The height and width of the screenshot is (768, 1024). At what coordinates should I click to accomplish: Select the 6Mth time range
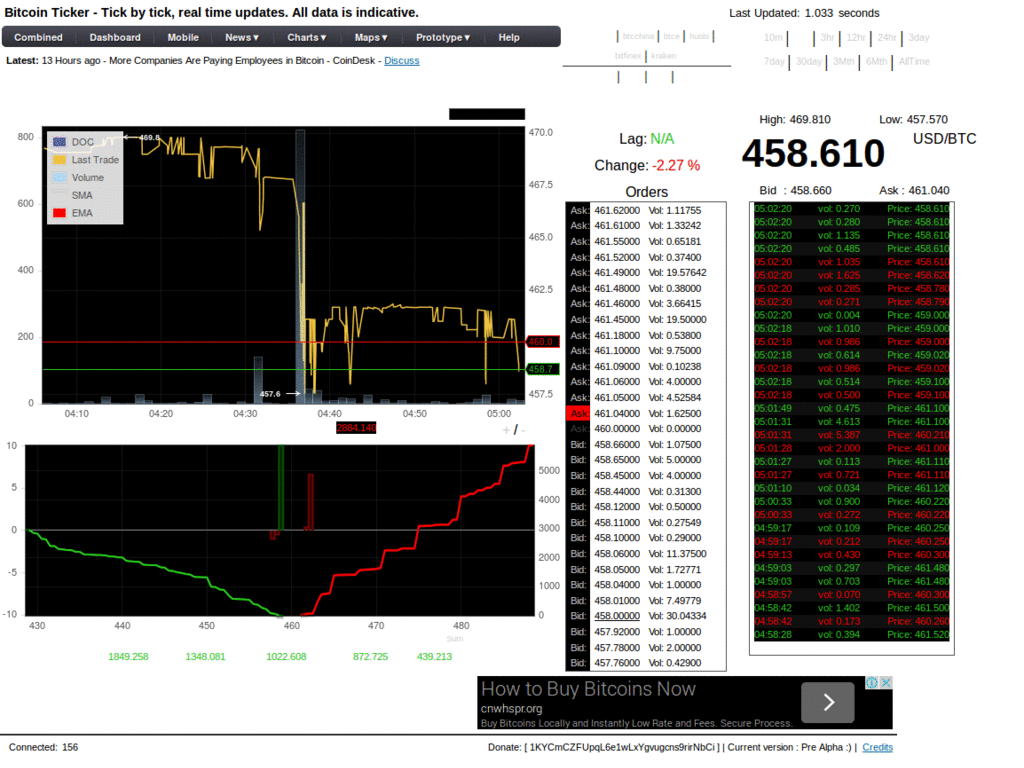click(876, 61)
